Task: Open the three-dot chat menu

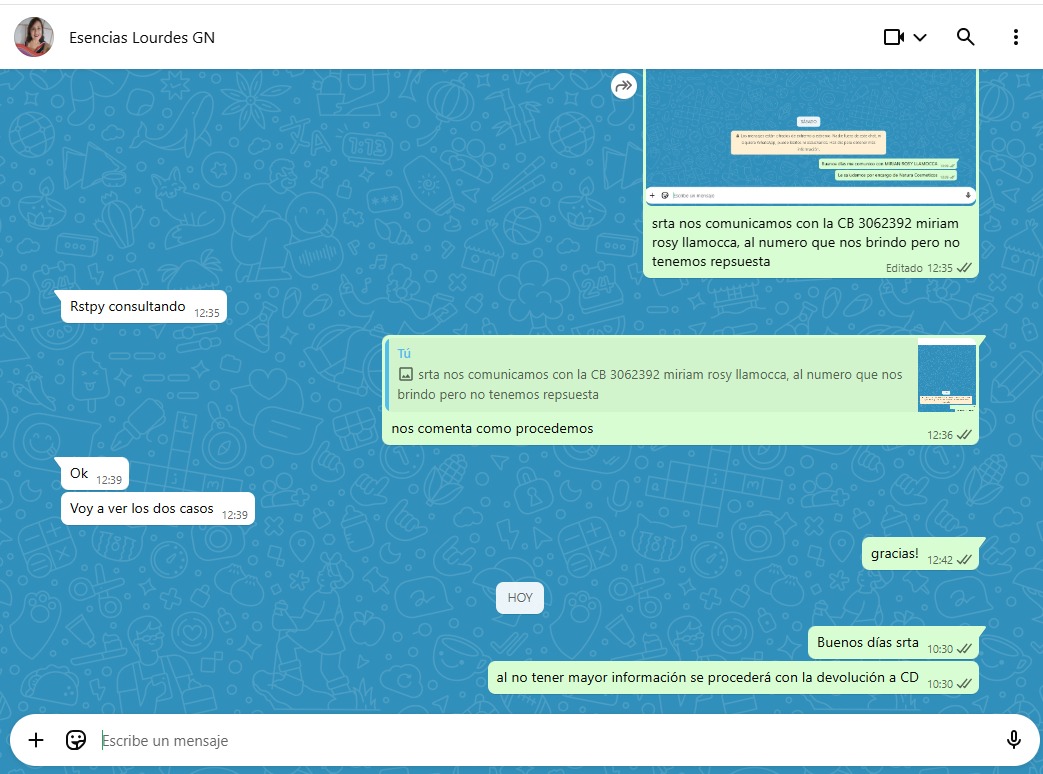Action: (x=1015, y=37)
